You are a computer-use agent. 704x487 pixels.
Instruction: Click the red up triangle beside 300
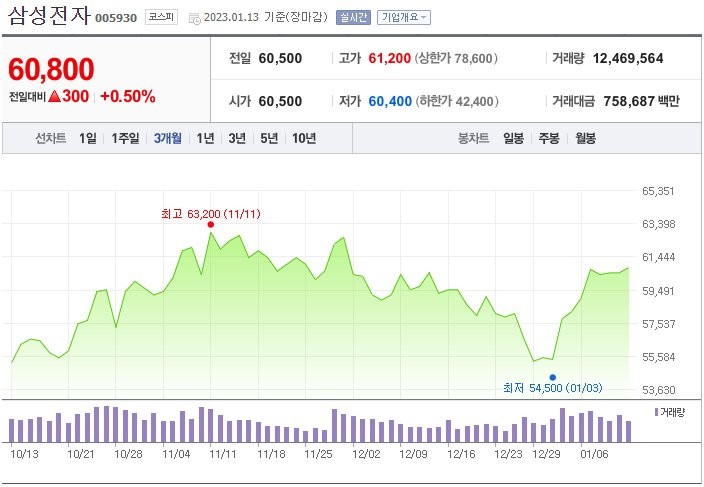tap(54, 96)
